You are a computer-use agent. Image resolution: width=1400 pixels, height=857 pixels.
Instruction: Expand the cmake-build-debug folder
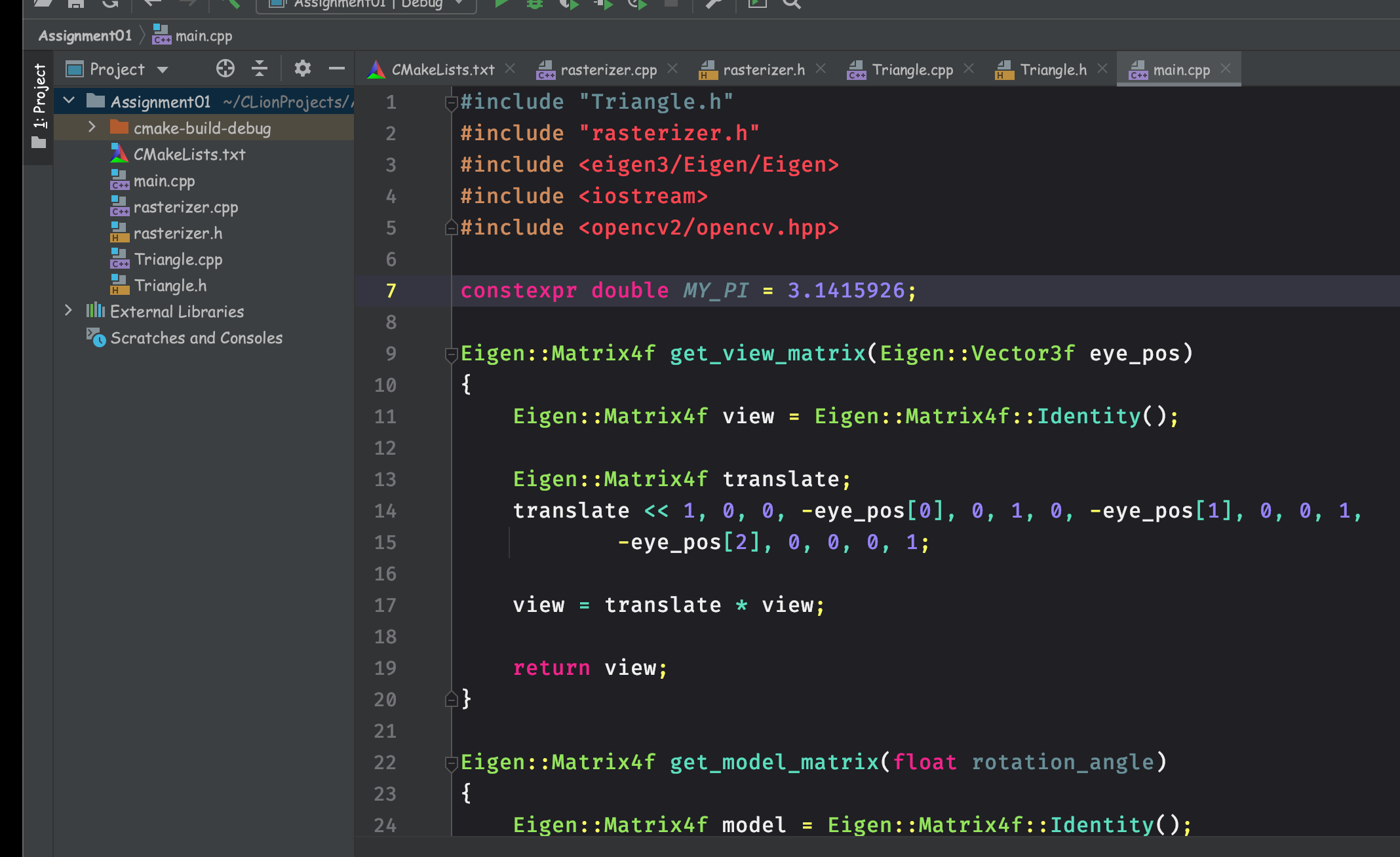tap(92, 128)
